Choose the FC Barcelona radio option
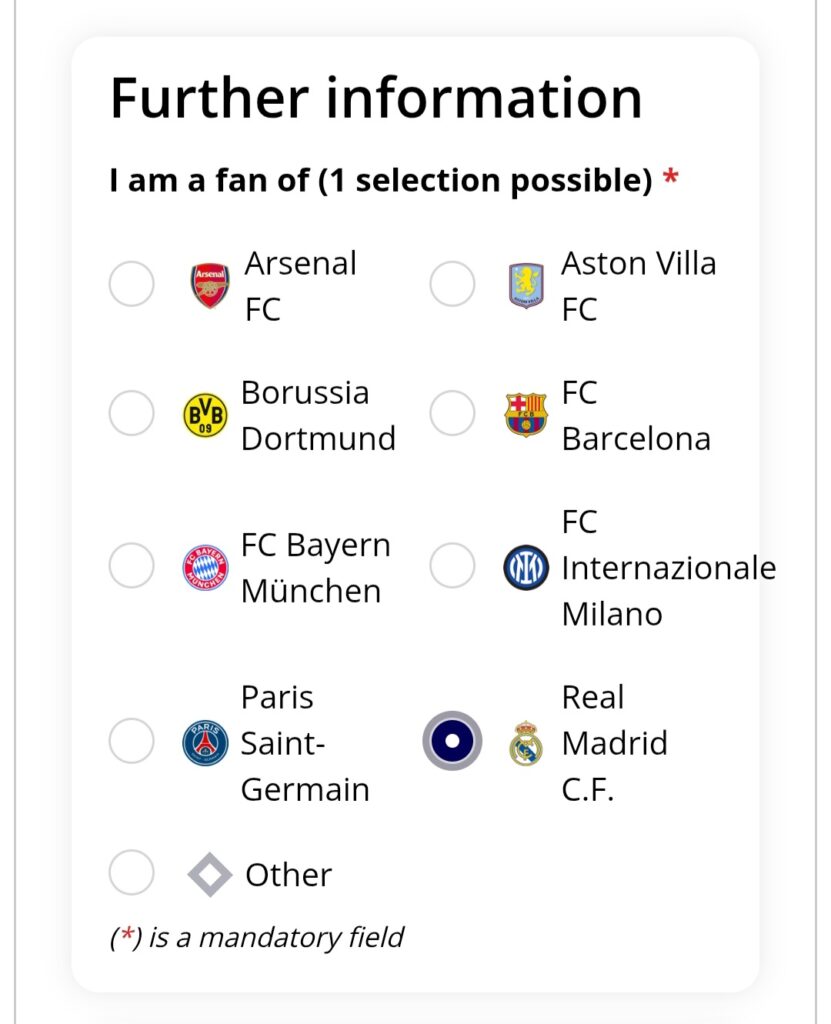 click(452, 413)
